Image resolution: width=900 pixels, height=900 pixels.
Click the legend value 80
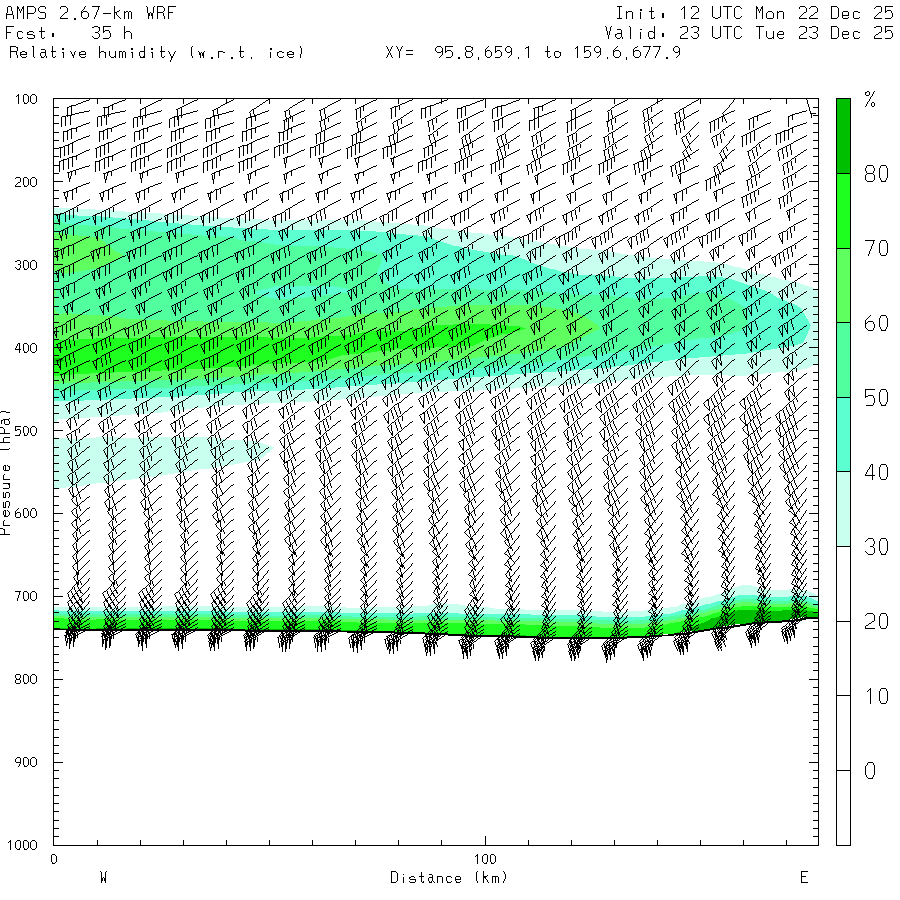click(876, 174)
